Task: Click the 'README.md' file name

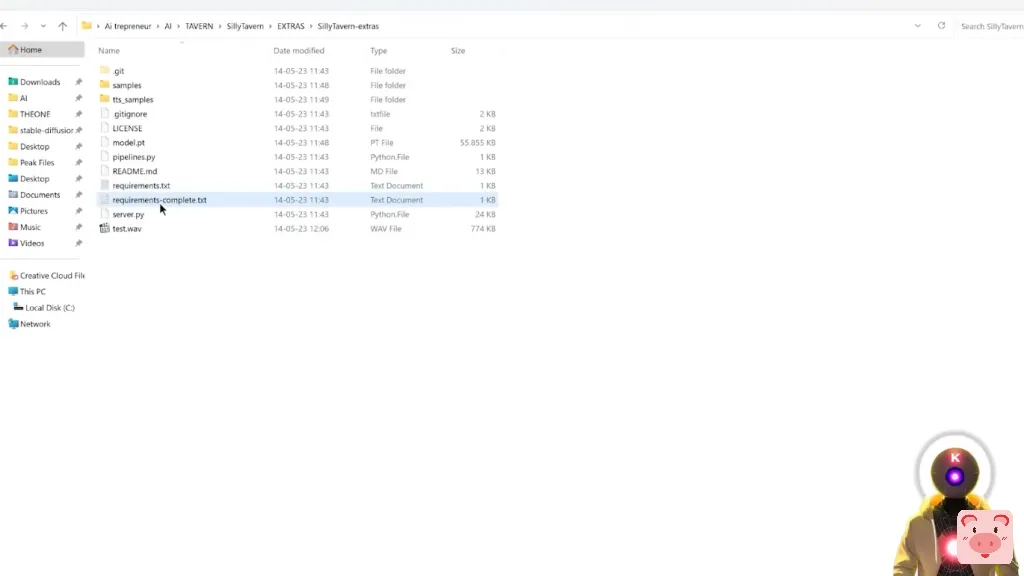Action: [135, 171]
